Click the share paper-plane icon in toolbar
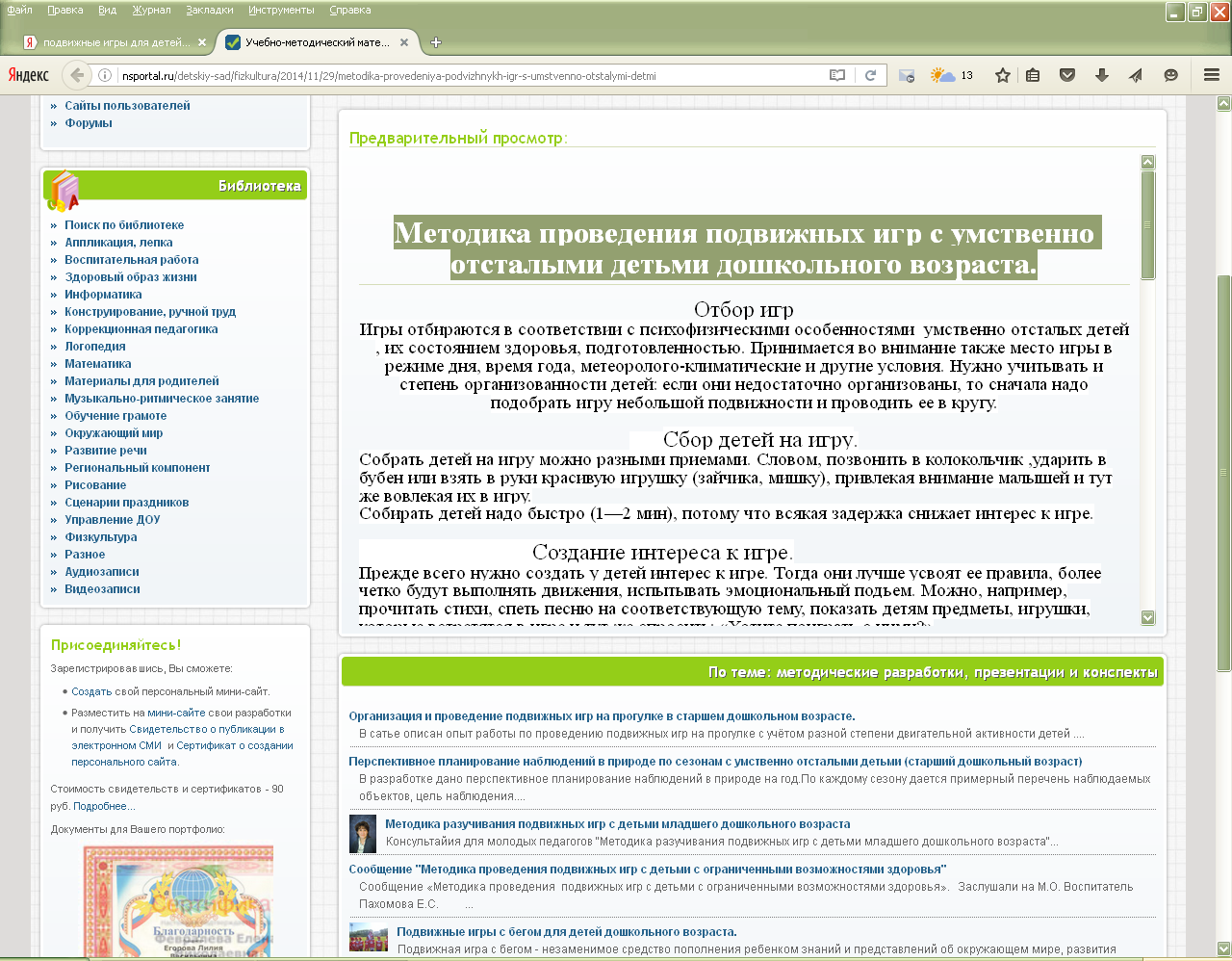The image size is (1232, 961). pyautogui.click(x=1136, y=75)
